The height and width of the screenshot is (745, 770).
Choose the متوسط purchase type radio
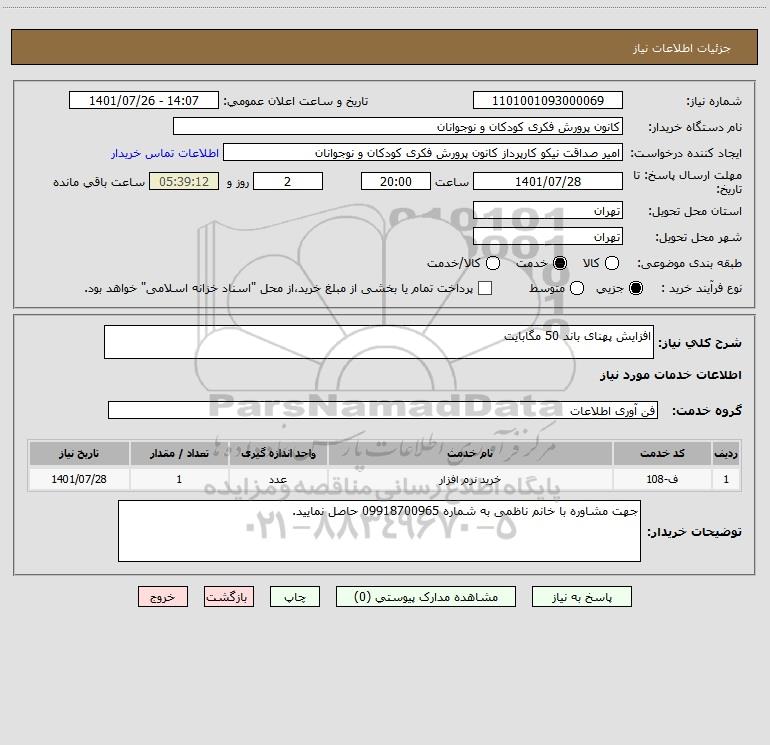click(577, 288)
